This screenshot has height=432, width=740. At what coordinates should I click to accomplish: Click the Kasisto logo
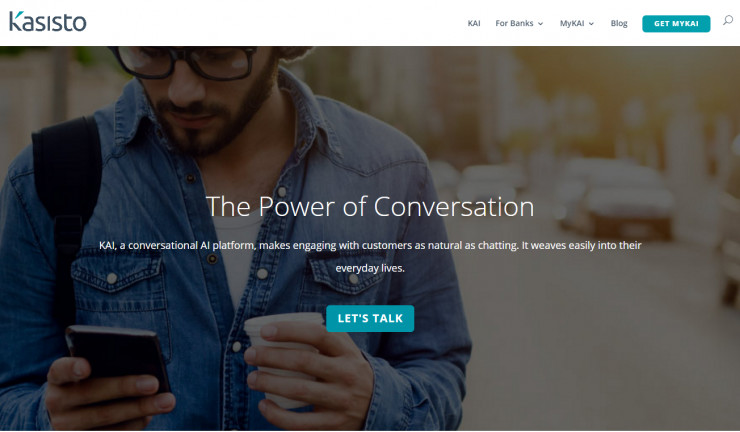pos(48,21)
